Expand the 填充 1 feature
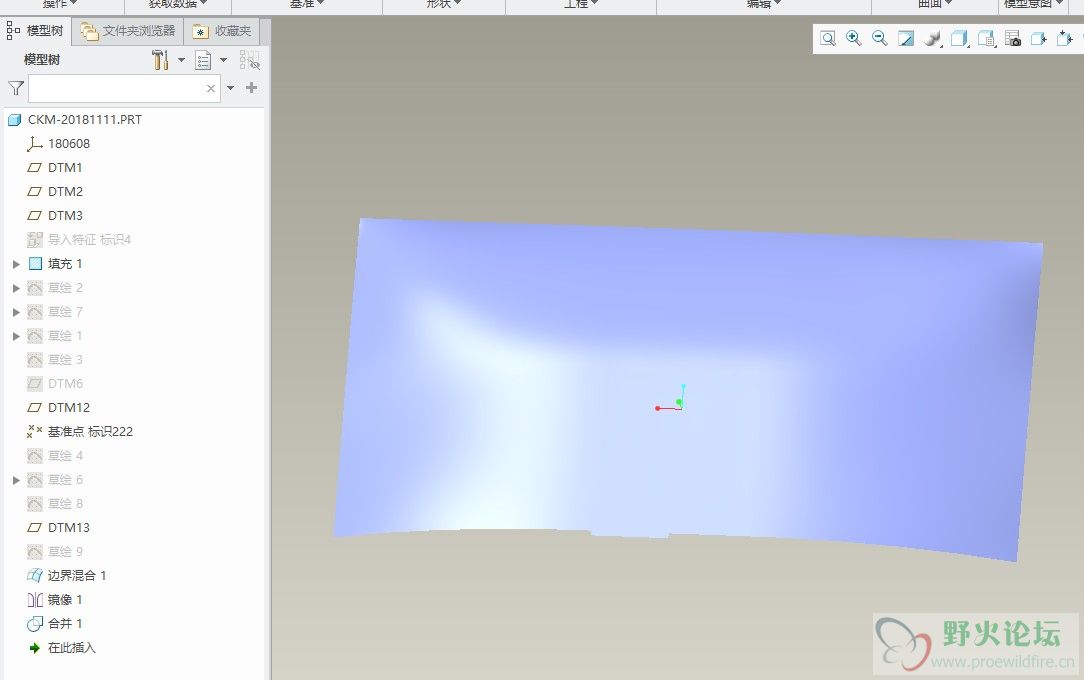Image resolution: width=1084 pixels, height=680 pixels. [16, 264]
